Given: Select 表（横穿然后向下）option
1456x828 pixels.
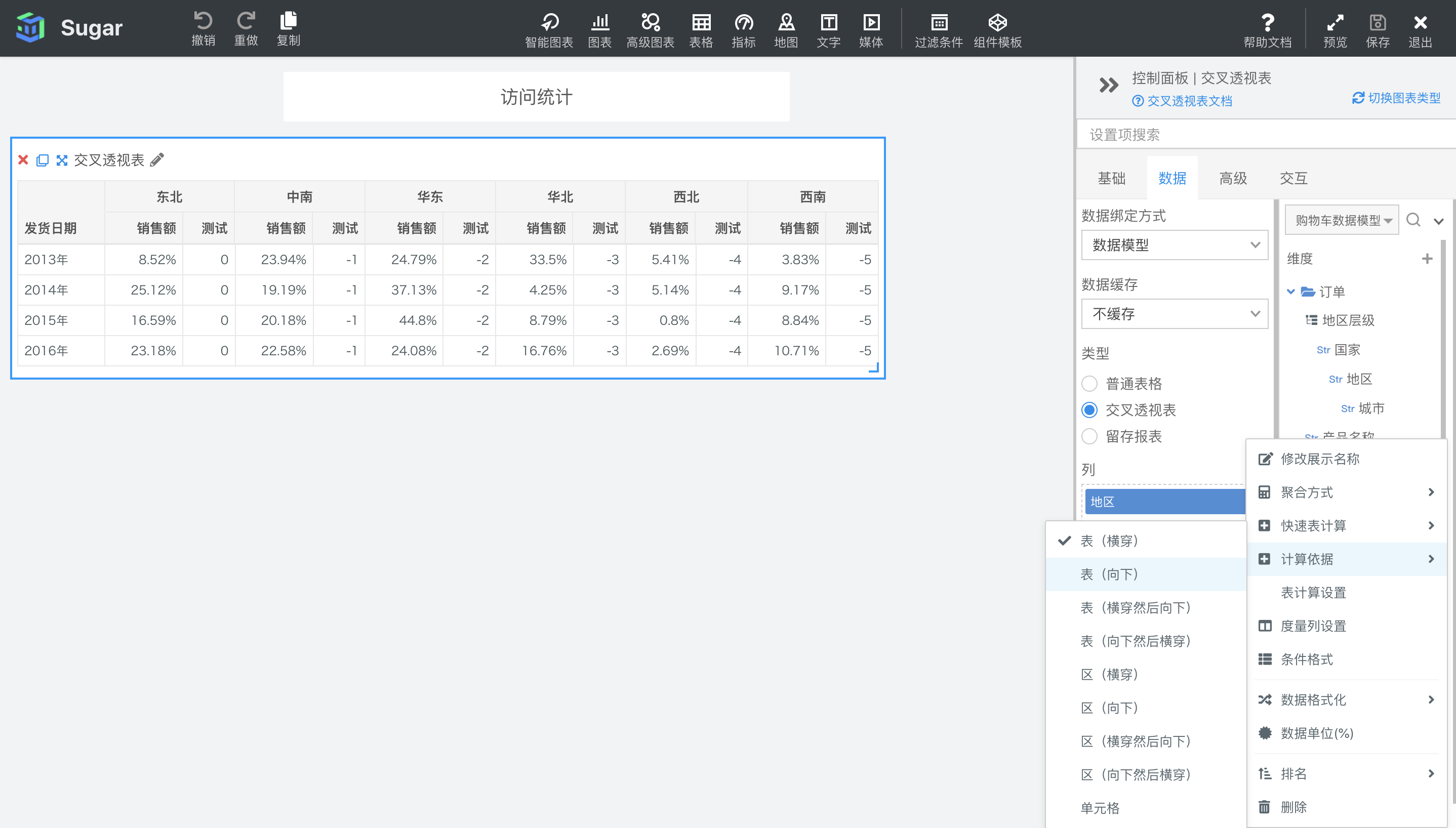Looking at the screenshot, I should coord(1146,608).
